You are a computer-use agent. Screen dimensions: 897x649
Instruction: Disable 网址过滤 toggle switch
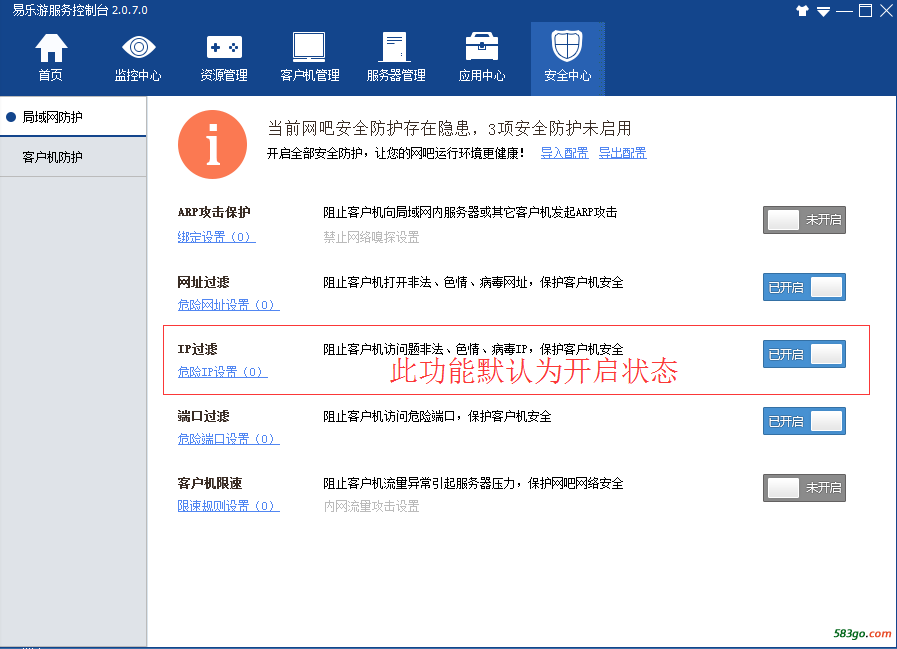point(804,287)
